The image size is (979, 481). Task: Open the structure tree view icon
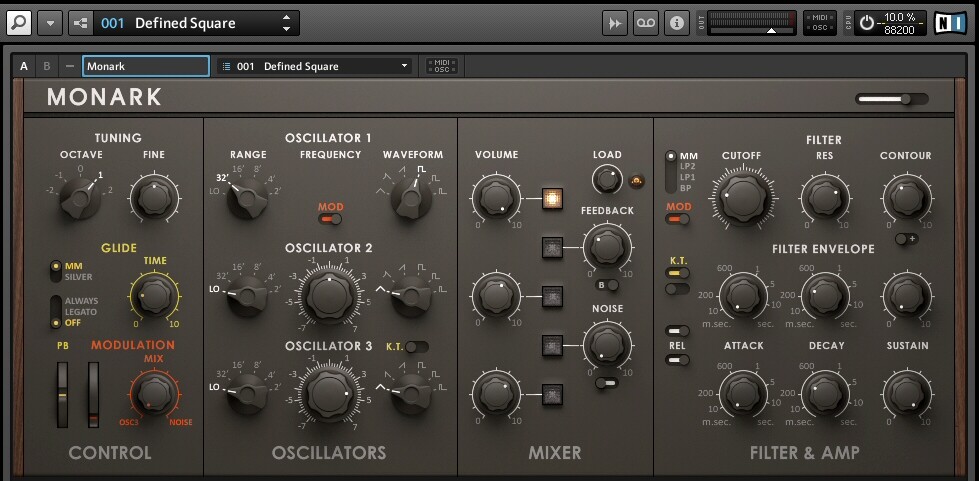[81, 23]
